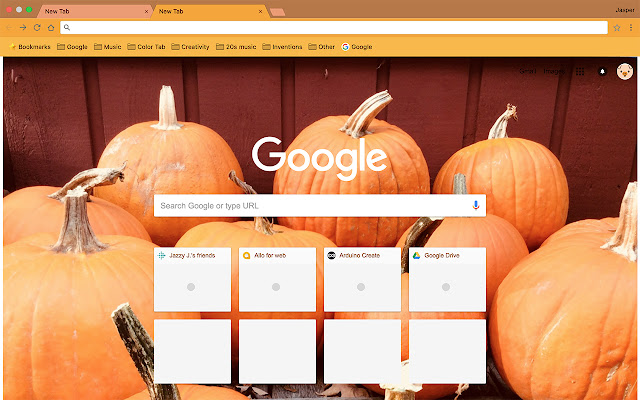Viewport: 640px width, 400px height.
Task: Open the Color Tab bookmarks folder
Action: (147, 47)
